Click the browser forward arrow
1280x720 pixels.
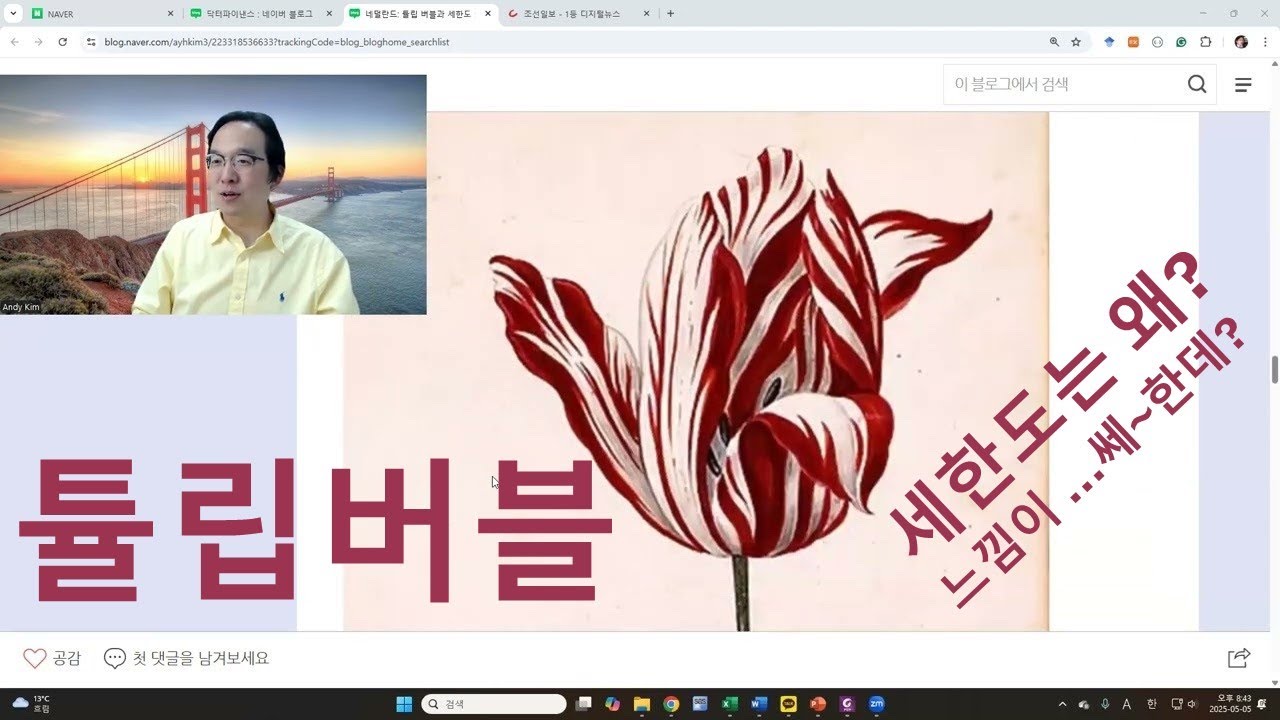point(38,42)
